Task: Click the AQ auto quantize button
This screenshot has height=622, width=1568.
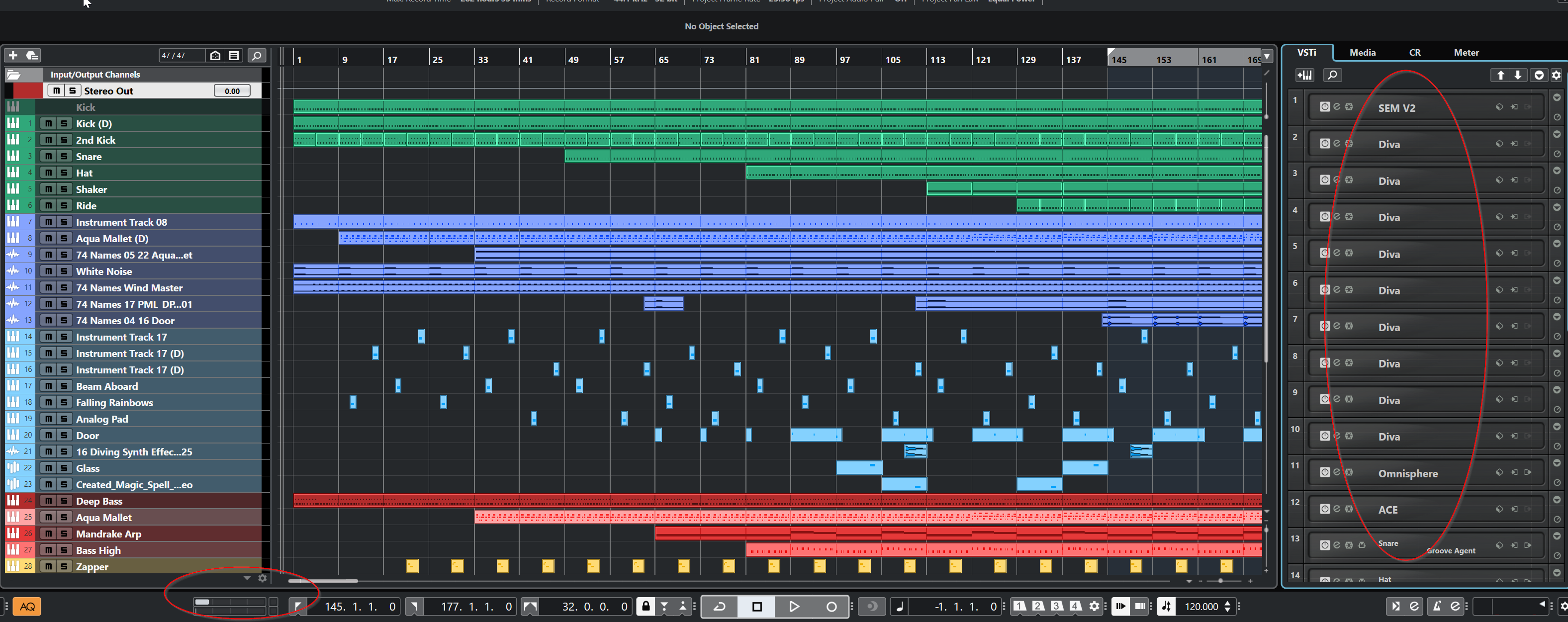Action: (27, 606)
